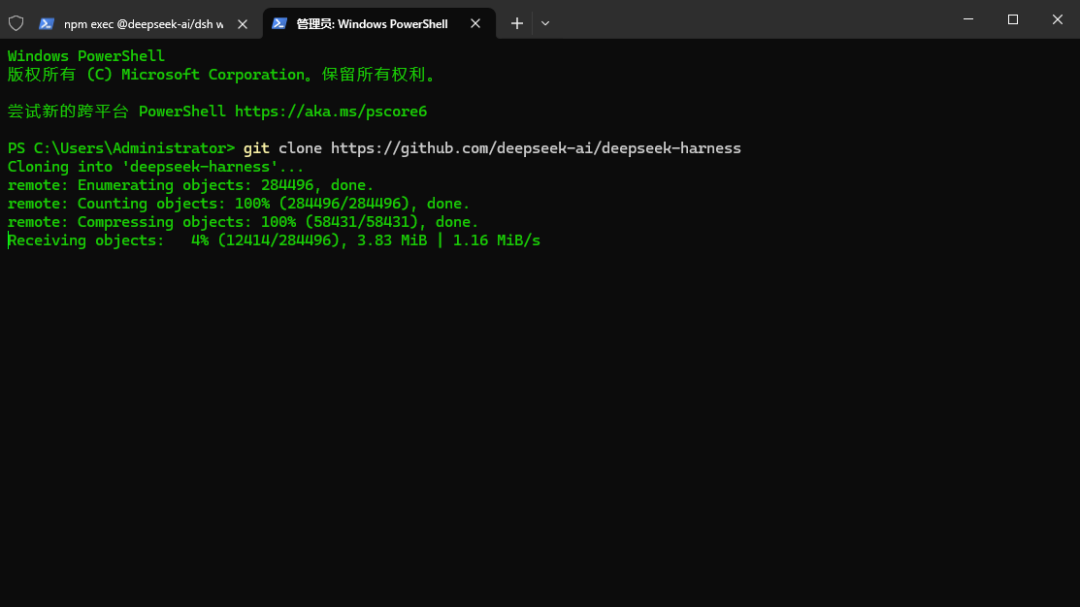The image size is (1080, 607).
Task: Click the 'PS C:\Users\Administrator>' prompt text
Action: (x=121, y=148)
